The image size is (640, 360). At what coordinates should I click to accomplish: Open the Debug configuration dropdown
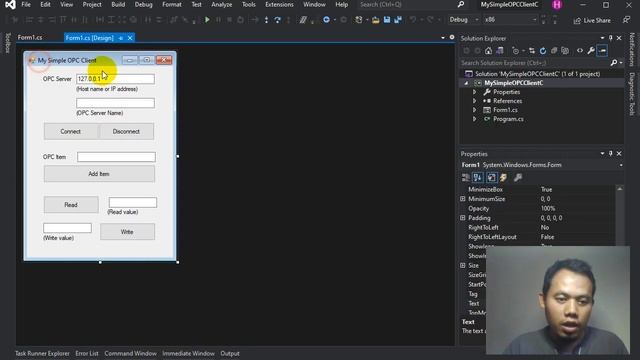[464, 20]
